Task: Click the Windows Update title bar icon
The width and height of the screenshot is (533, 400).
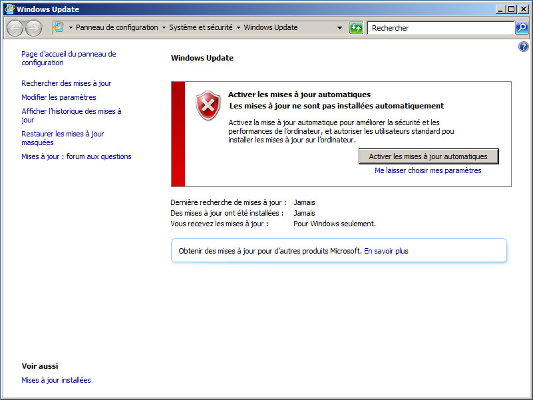Action: pos(10,9)
